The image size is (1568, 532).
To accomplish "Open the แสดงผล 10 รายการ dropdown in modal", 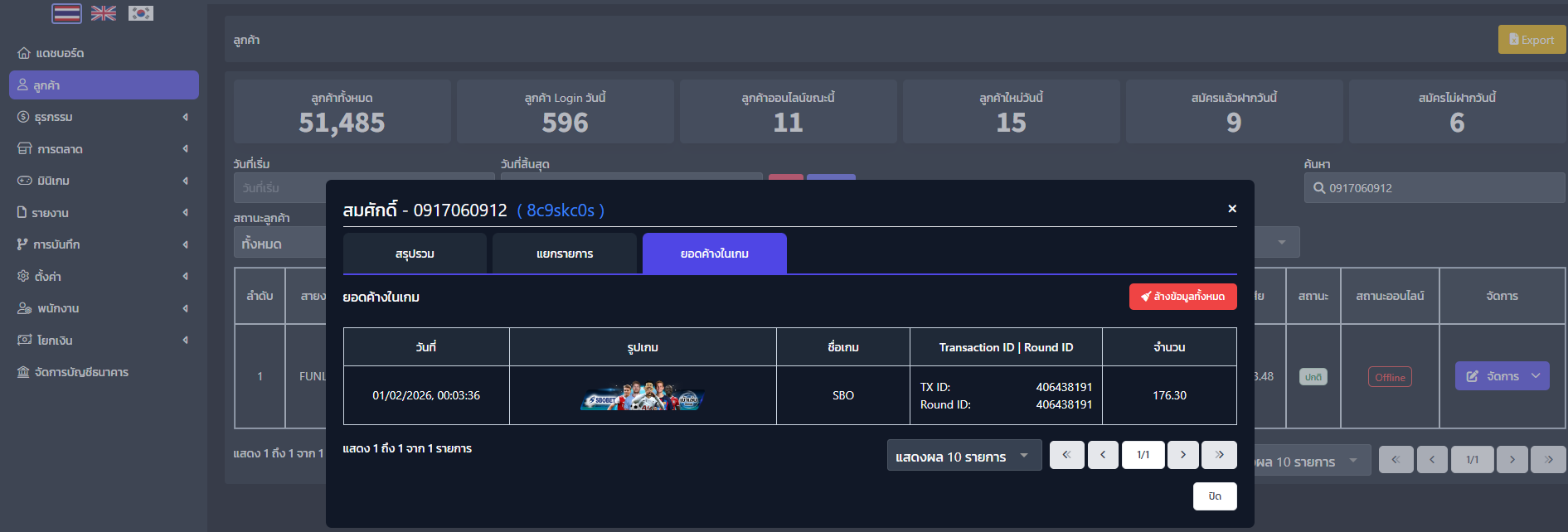I will tap(964, 456).
